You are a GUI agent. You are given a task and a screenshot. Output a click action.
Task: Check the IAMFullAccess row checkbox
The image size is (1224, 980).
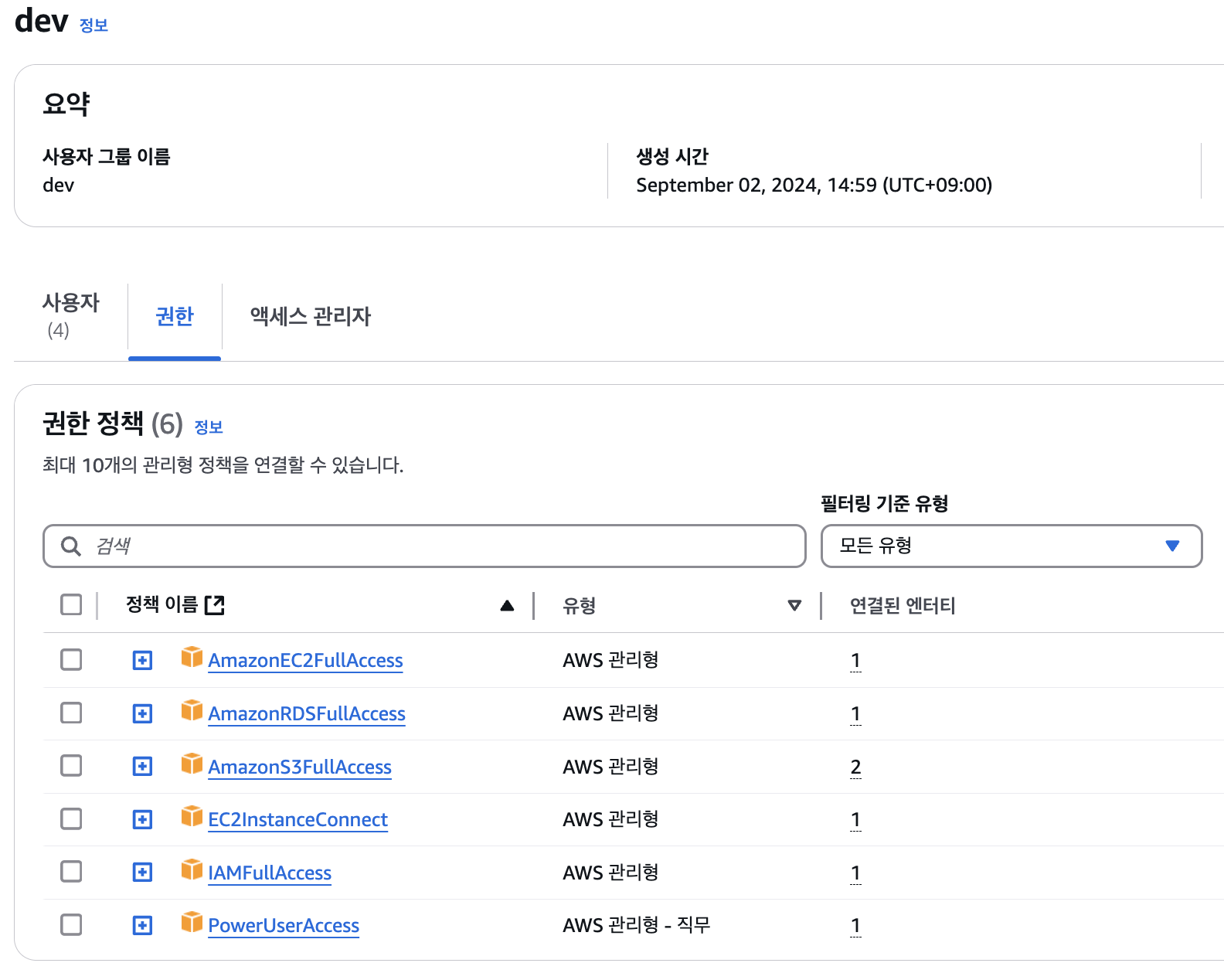(x=71, y=872)
